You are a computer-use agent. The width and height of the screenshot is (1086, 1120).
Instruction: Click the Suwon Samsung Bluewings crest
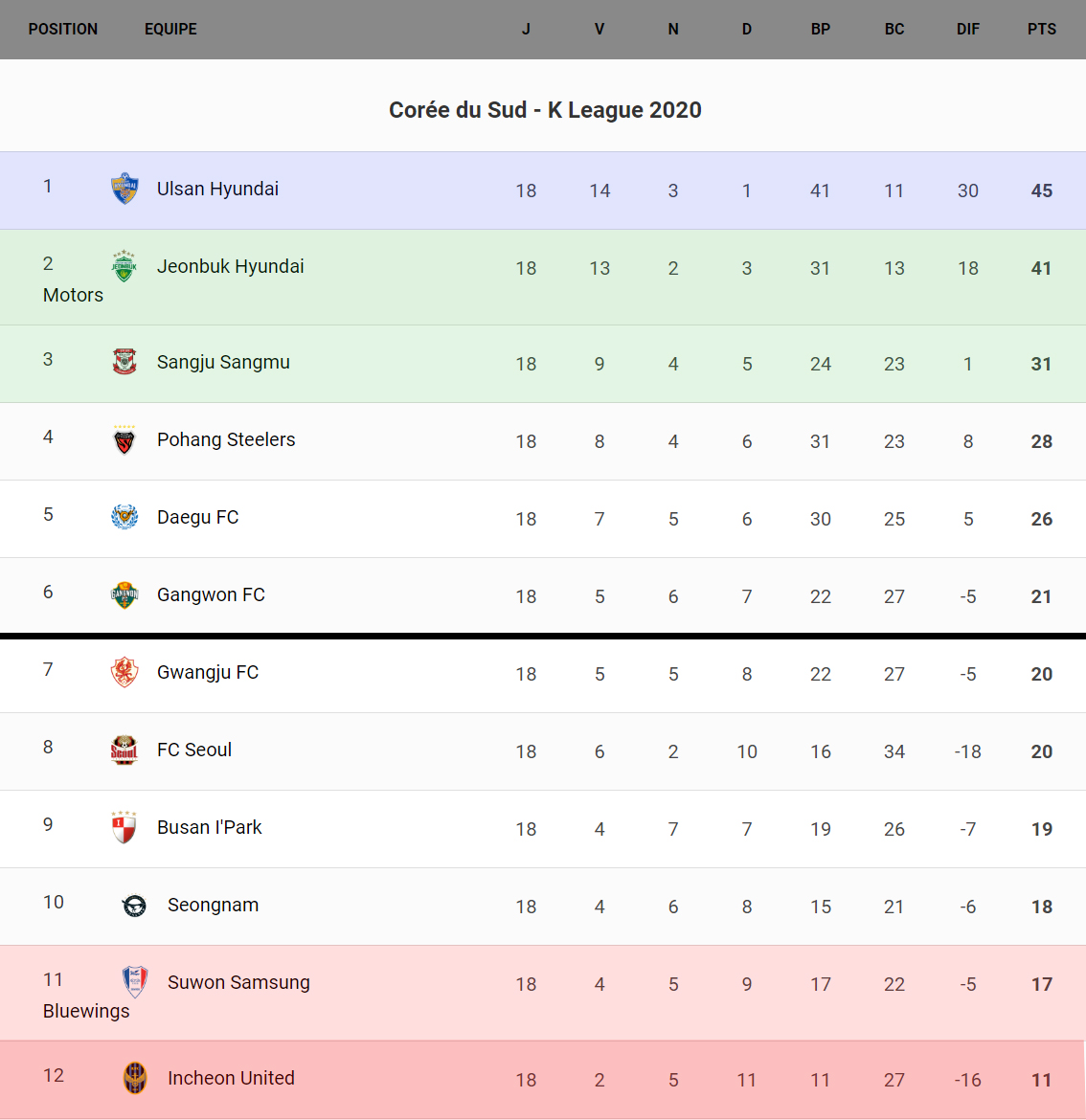[135, 982]
